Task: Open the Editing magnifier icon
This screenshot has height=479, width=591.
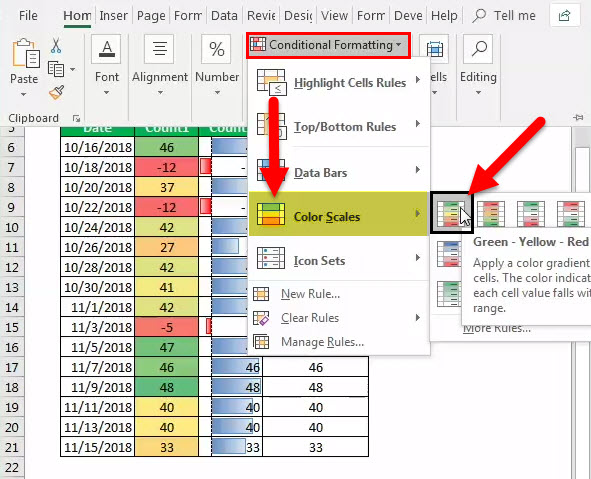Action: pyautogui.click(x=479, y=49)
